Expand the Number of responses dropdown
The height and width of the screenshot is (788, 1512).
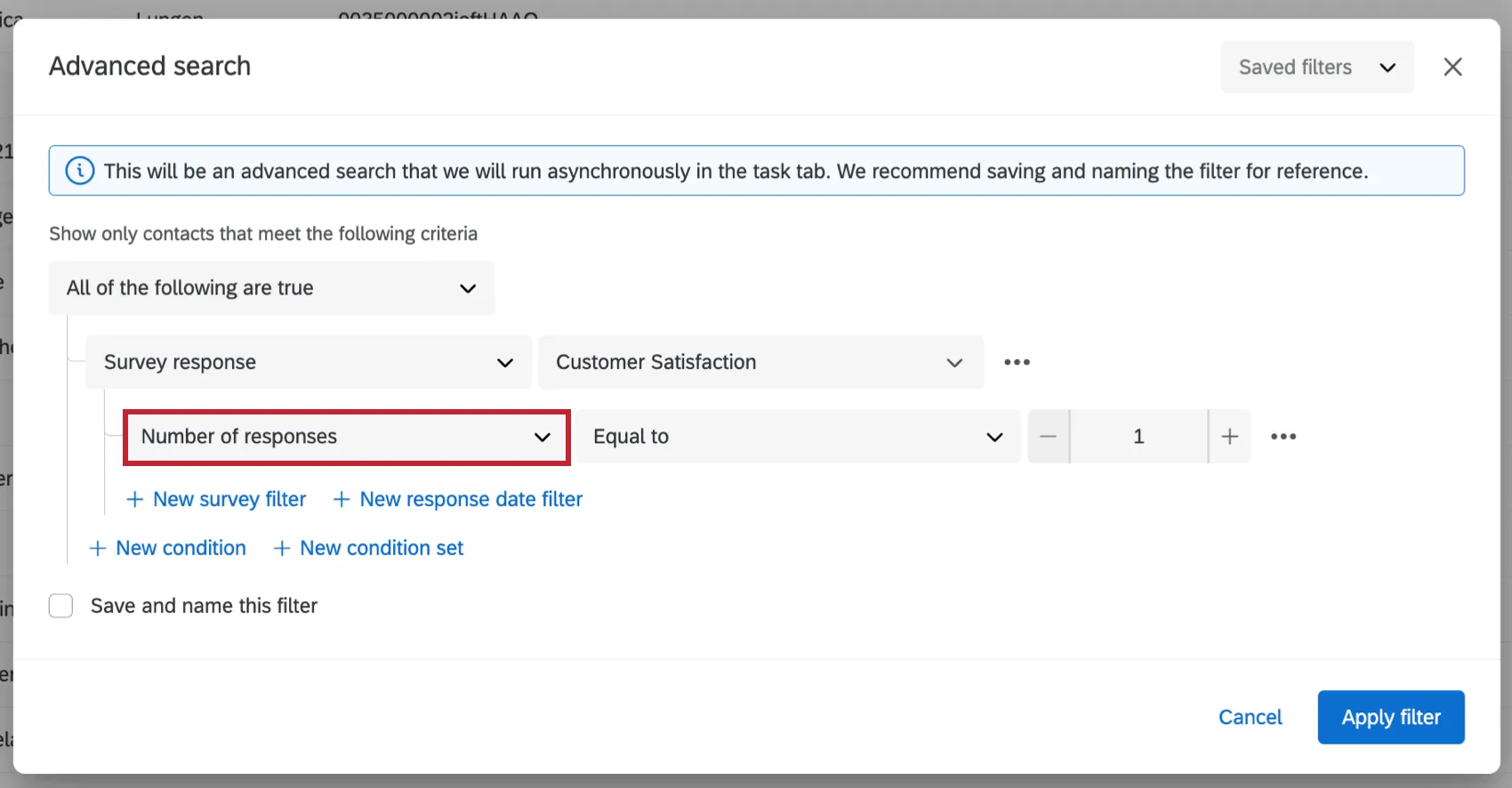[346, 437]
